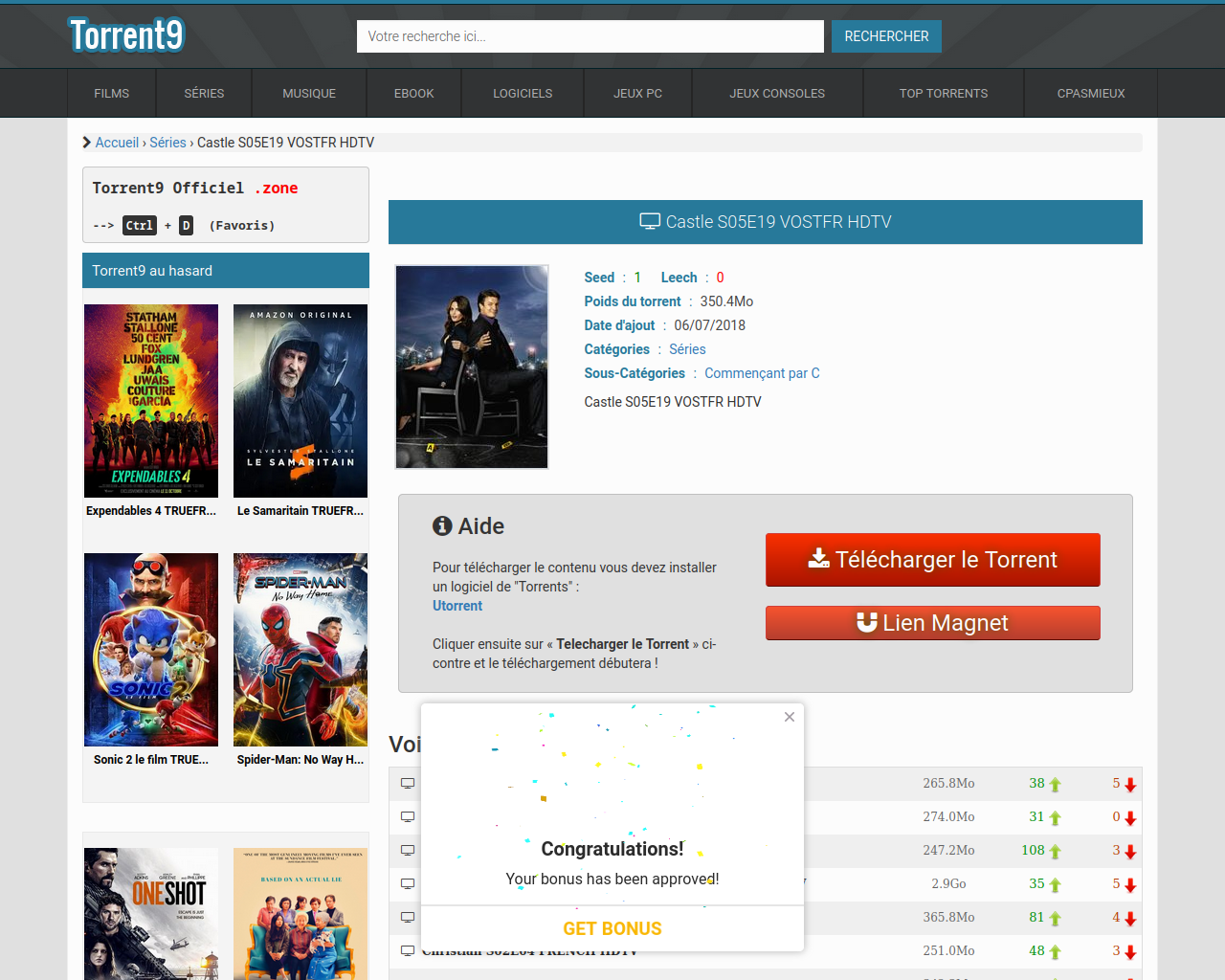Click the Torrent9 Officiel .zone banner
This screenshot has height=980, width=1225.
(226, 205)
